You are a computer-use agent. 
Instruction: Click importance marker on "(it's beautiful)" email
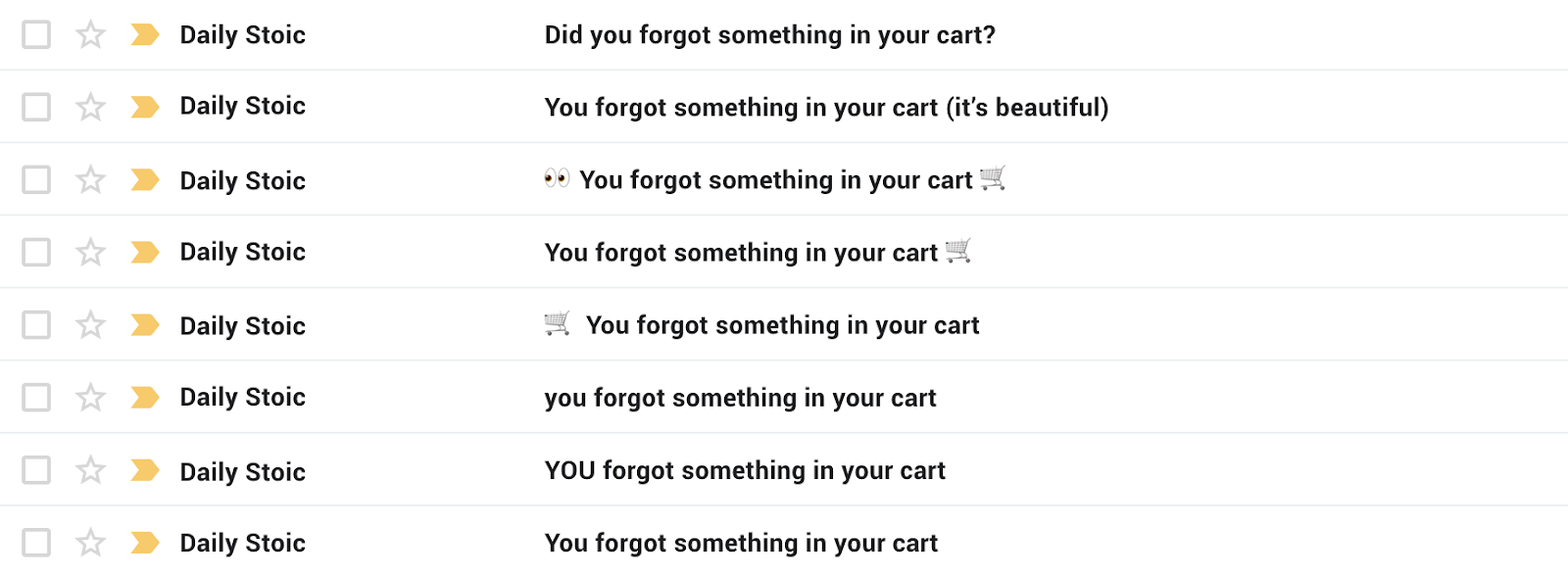click(x=145, y=106)
